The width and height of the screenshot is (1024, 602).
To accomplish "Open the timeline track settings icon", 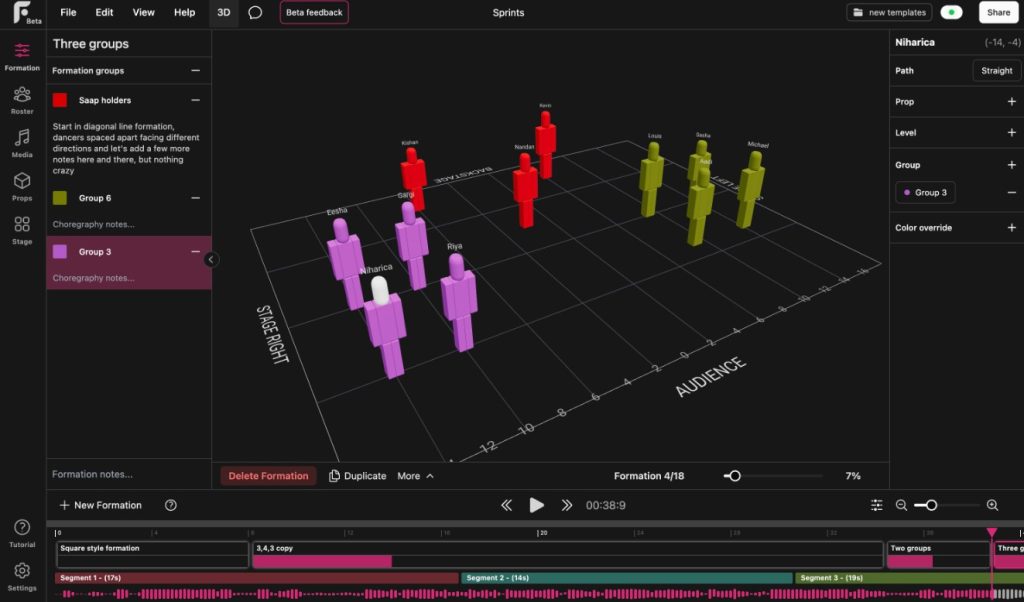I will 877,506.
